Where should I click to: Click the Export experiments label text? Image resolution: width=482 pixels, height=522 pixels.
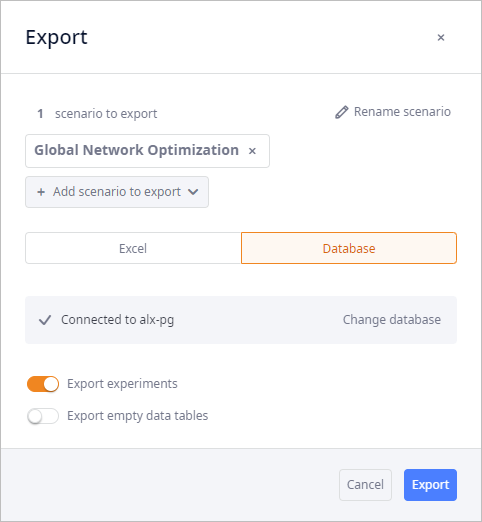[x=122, y=384]
